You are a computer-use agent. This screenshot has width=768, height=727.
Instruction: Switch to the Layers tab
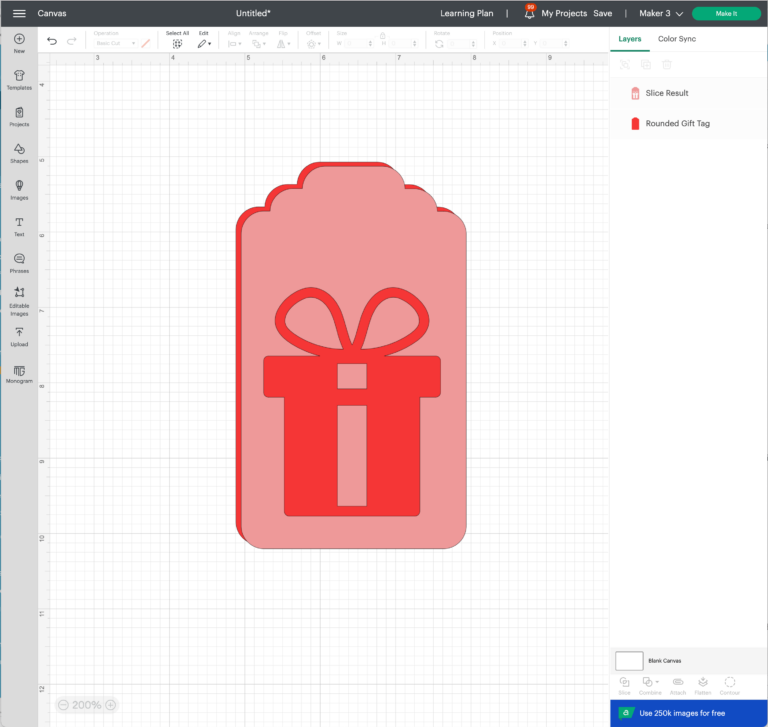click(x=630, y=39)
